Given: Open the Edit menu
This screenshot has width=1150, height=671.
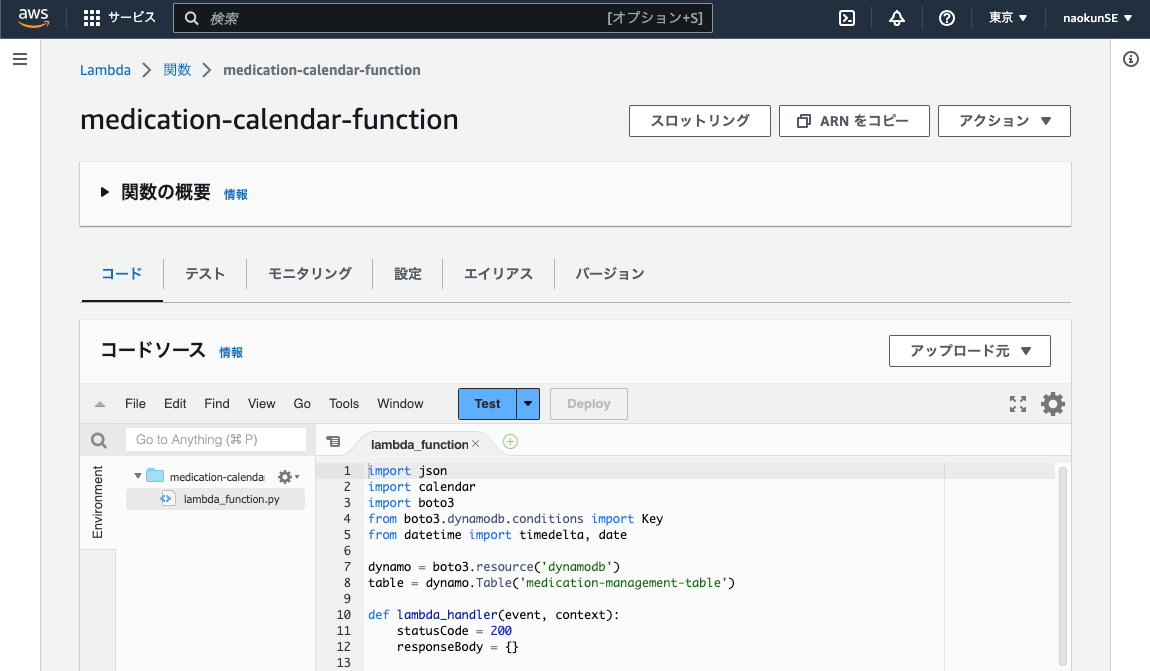Looking at the screenshot, I should pyautogui.click(x=175, y=403).
